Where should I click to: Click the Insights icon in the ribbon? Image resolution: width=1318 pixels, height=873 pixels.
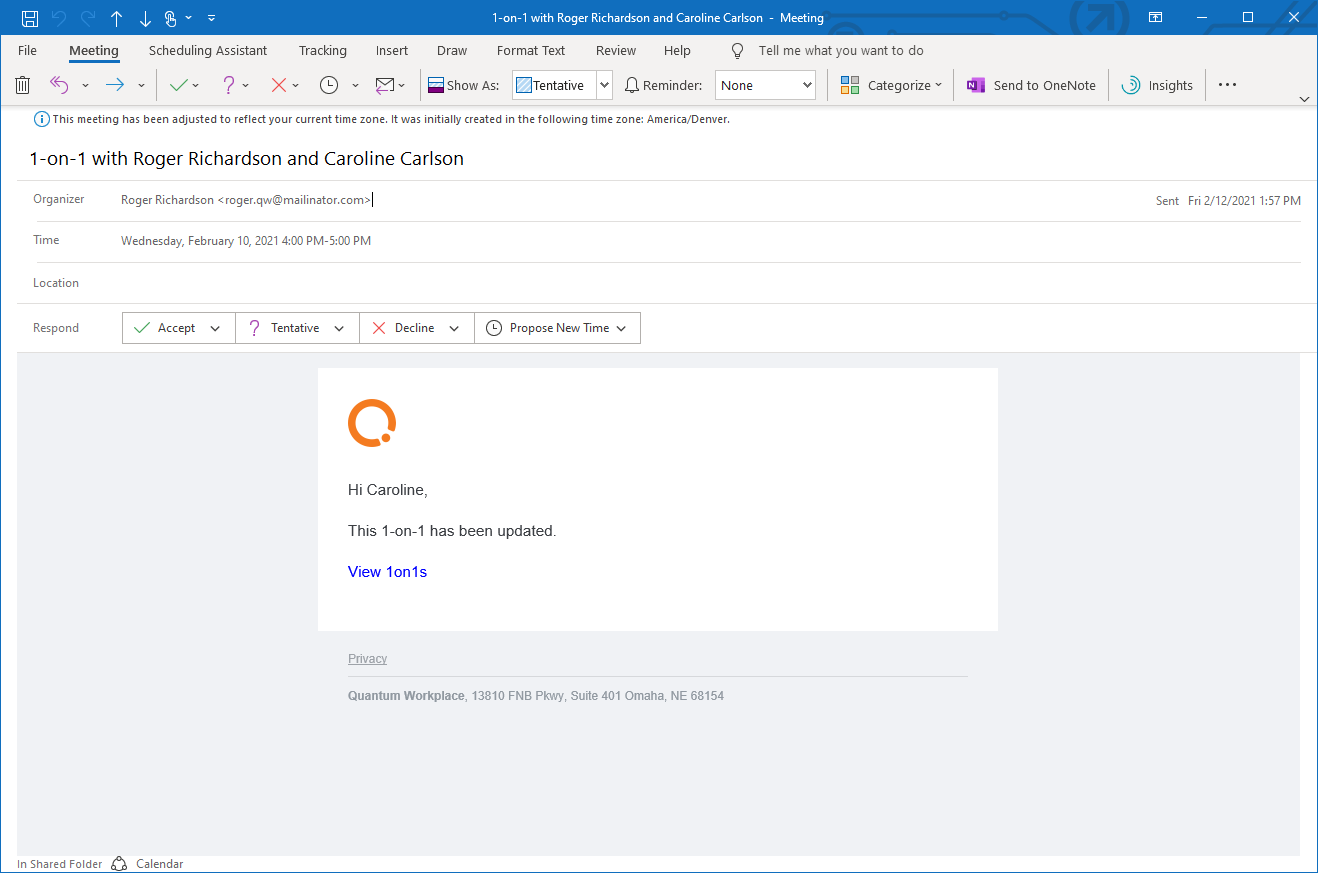pyautogui.click(x=1157, y=86)
